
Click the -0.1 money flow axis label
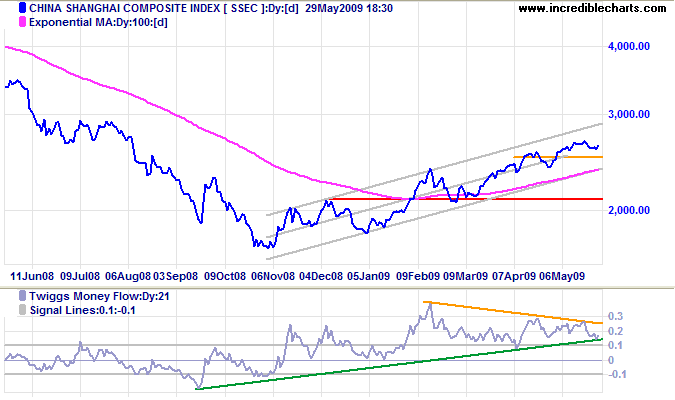coord(617,374)
